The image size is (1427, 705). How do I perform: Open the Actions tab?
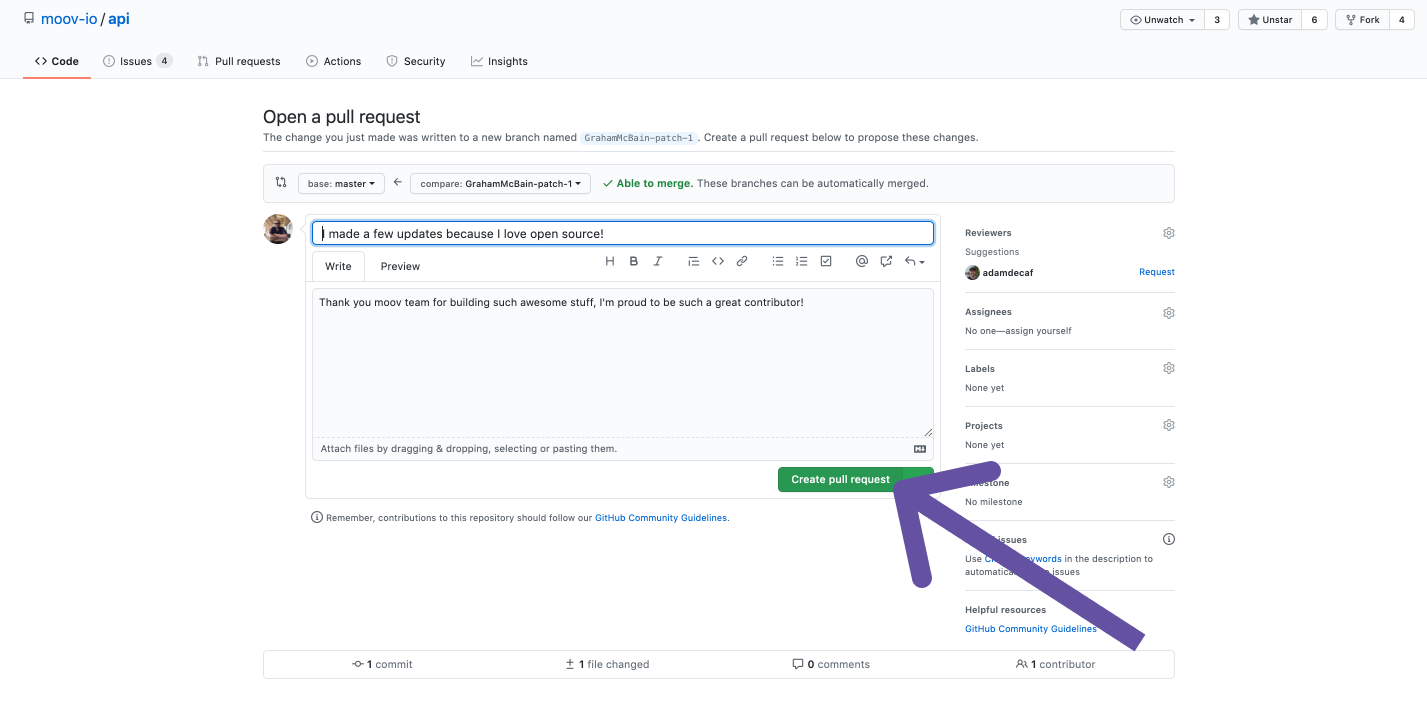coord(334,61)
